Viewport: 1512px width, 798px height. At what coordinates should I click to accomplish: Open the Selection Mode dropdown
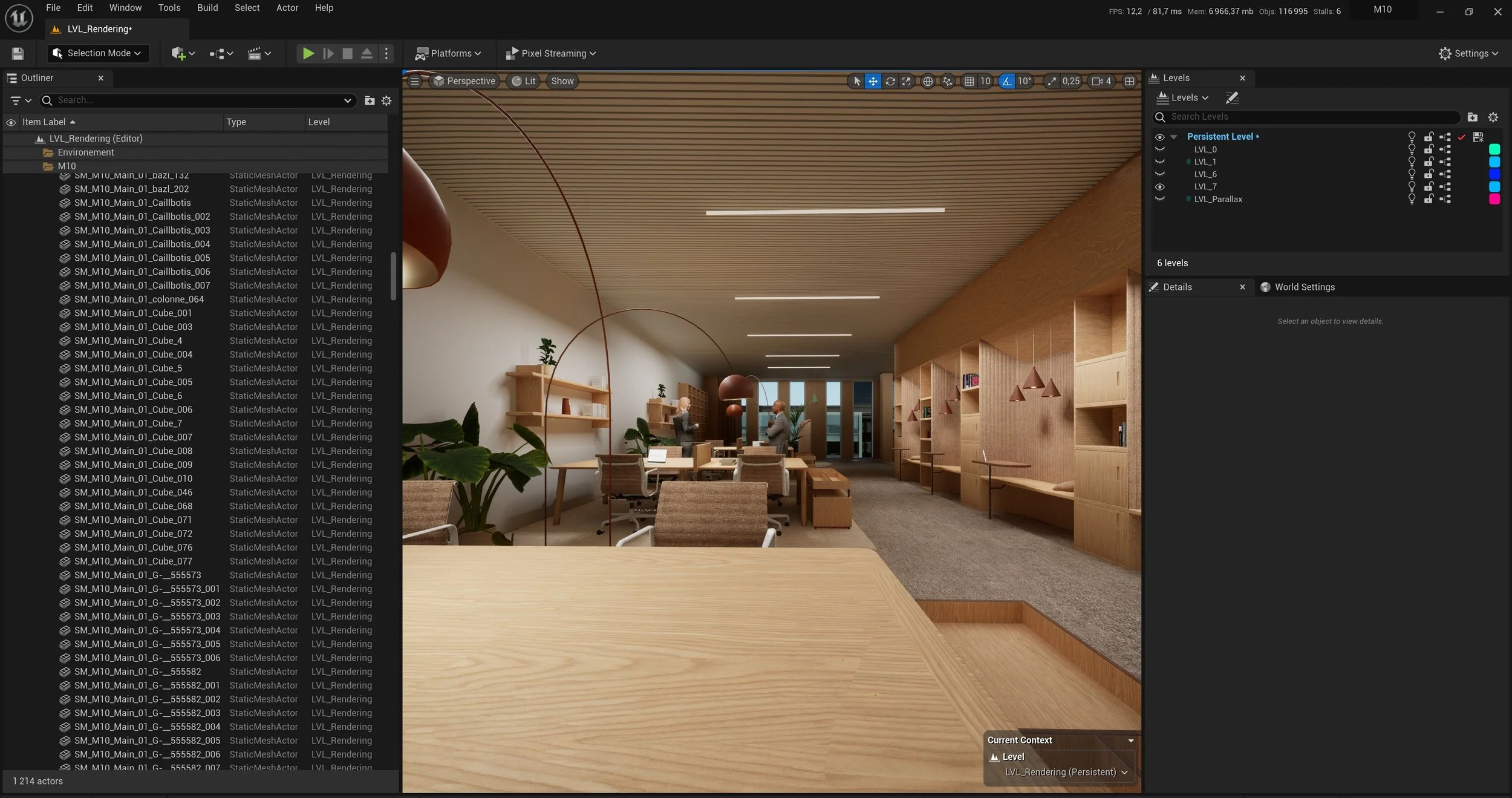97,53
